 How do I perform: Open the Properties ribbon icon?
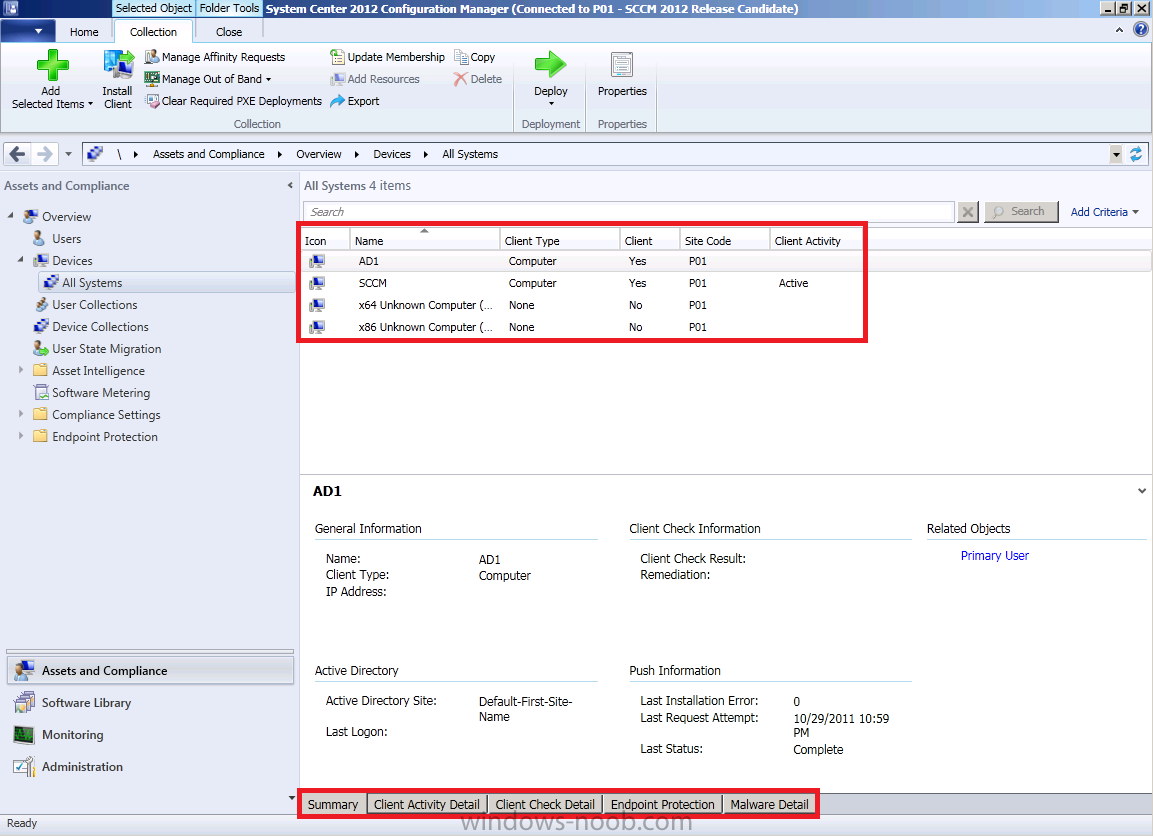622,65
